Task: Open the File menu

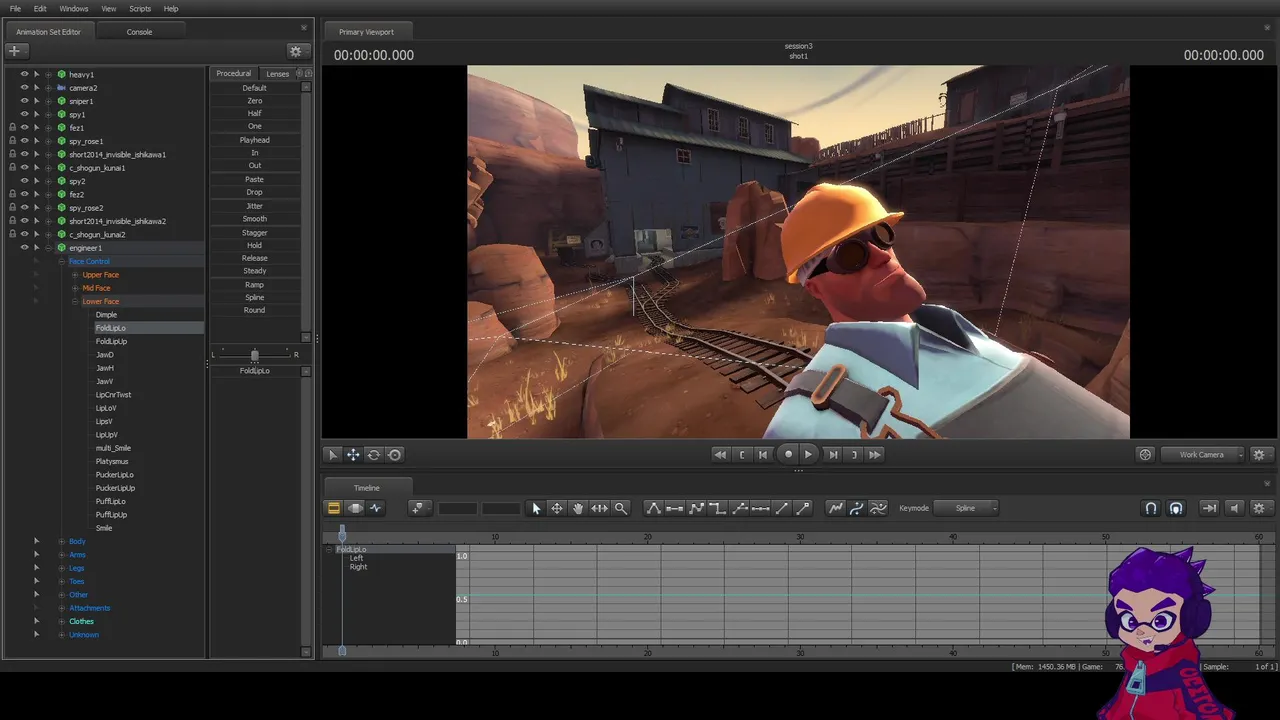Action: [15, 8]
